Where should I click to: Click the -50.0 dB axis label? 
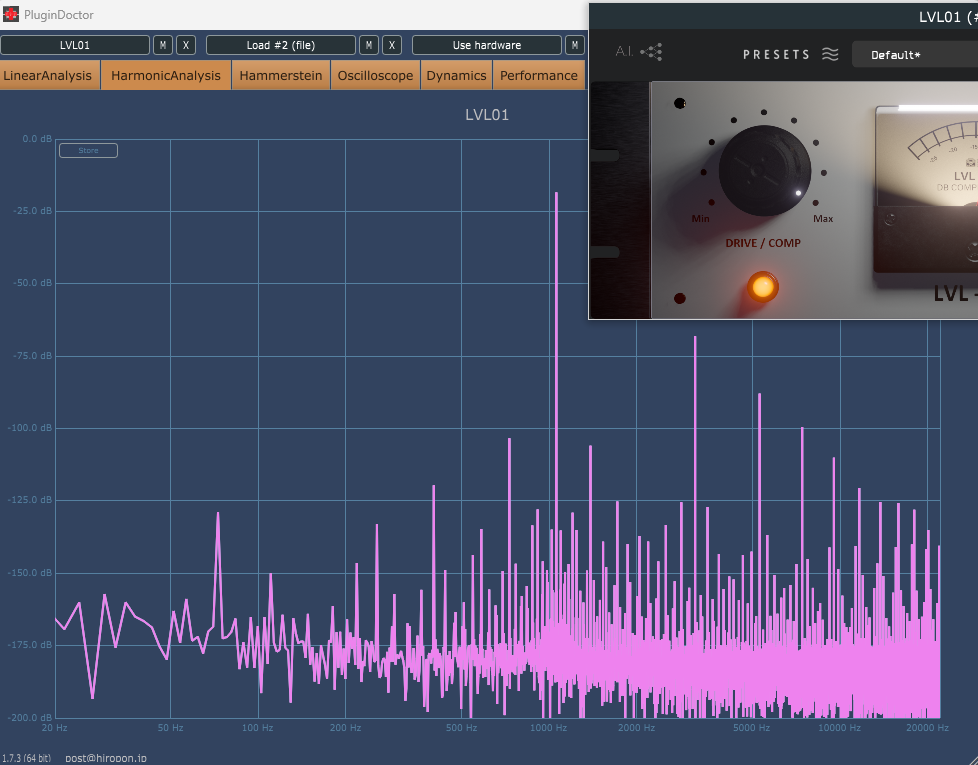[32, 282]
